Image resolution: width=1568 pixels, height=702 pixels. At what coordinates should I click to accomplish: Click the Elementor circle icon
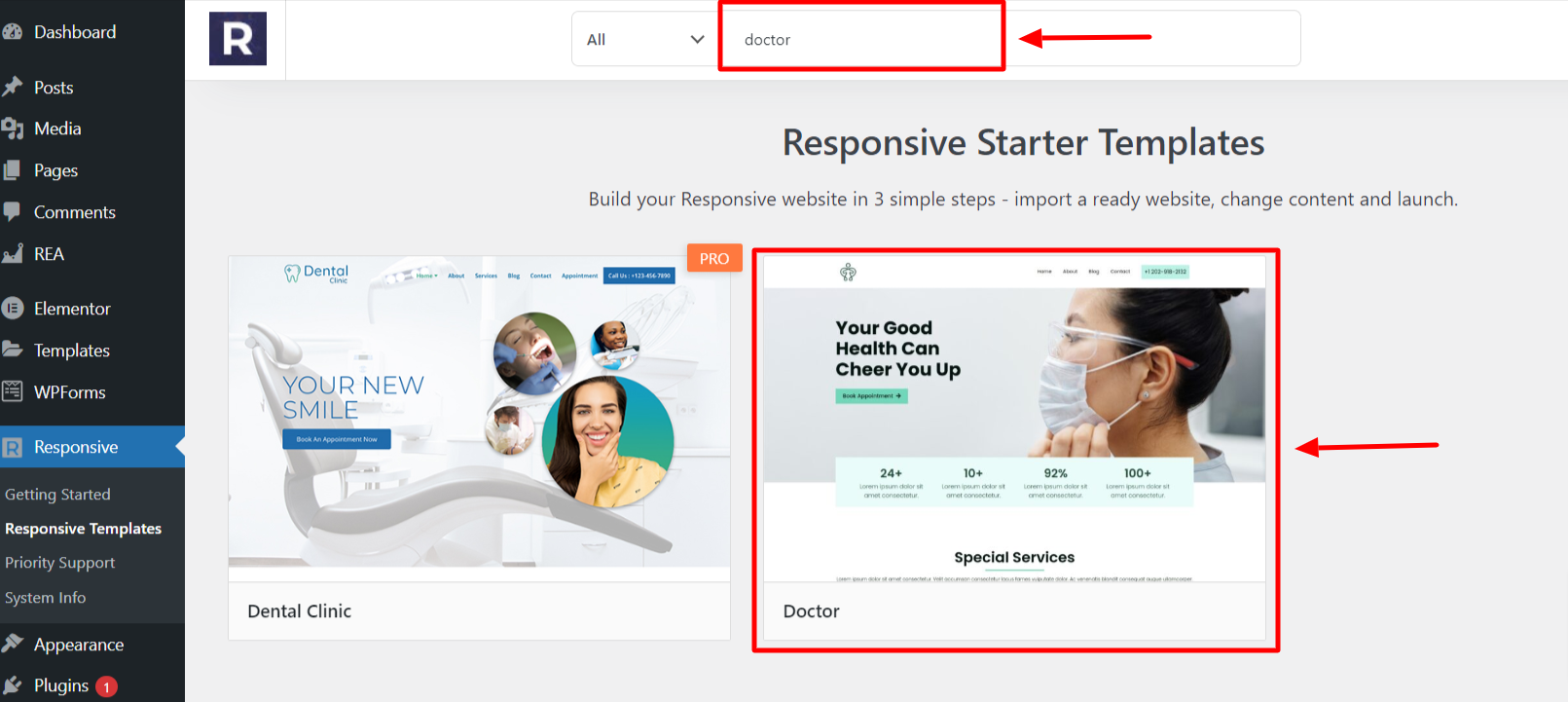click(12, 309)
